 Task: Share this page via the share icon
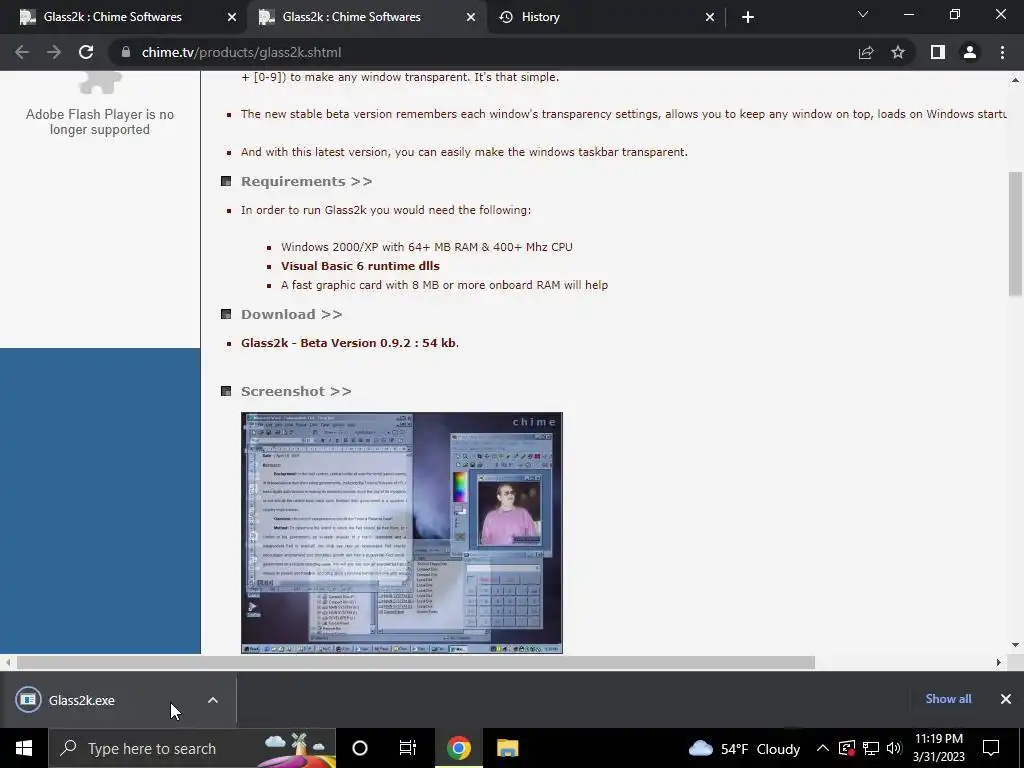[866, 52]
